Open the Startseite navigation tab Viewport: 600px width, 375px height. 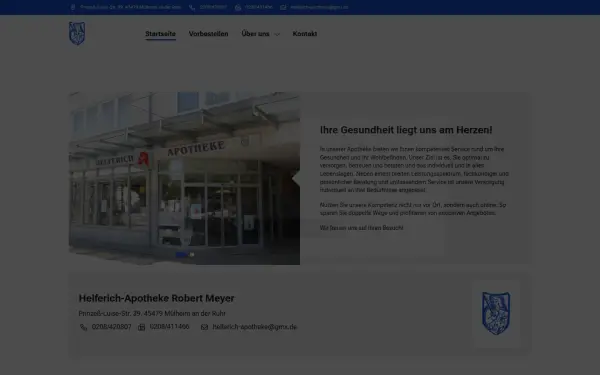[160, 34]
